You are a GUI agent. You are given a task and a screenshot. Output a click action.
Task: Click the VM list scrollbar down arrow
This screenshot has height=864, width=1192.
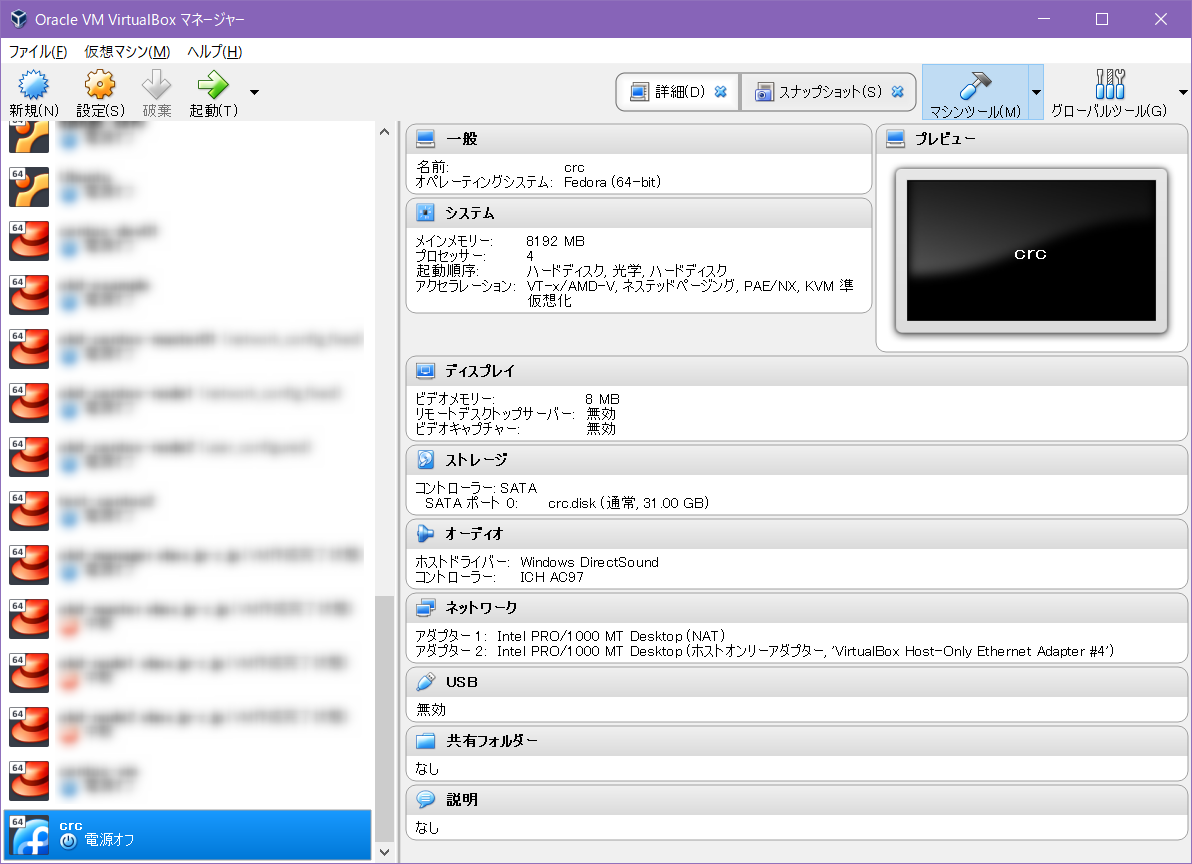[x=384, y=853]
